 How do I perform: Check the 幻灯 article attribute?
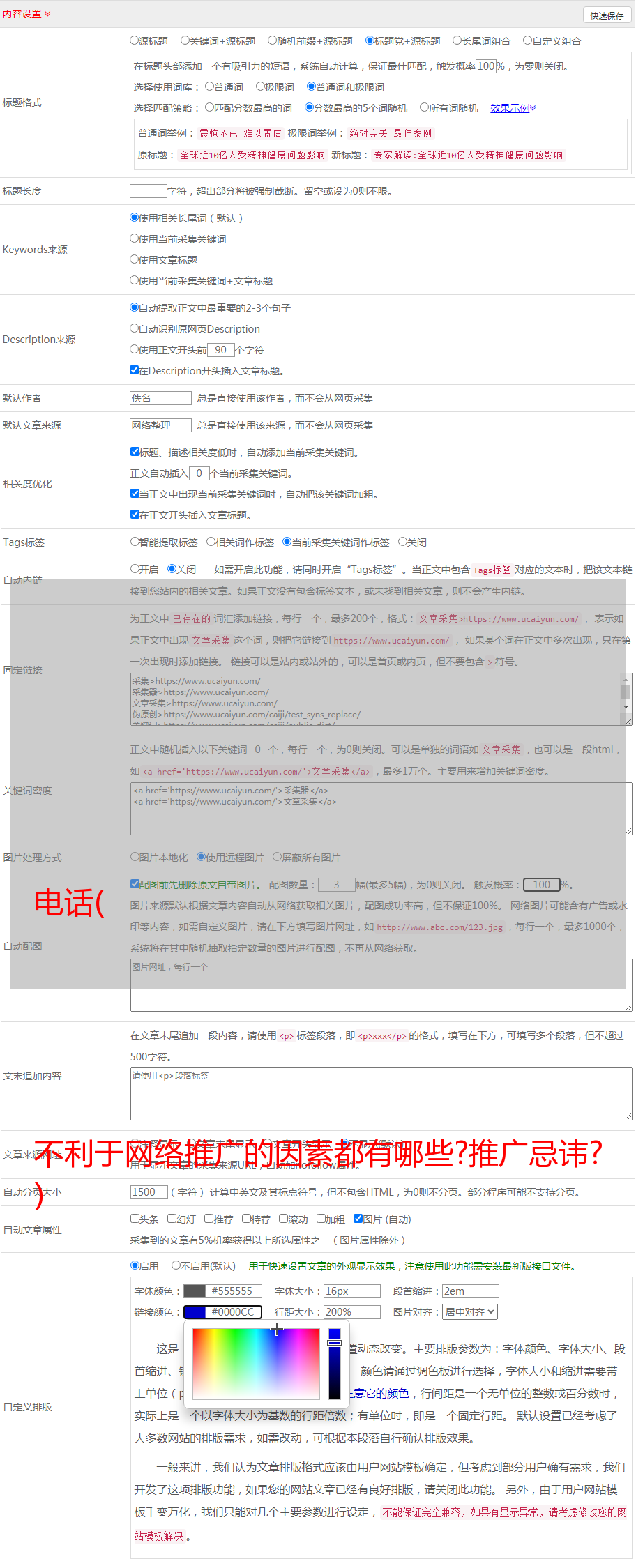pyautogui.click(x=172, y=1219)
